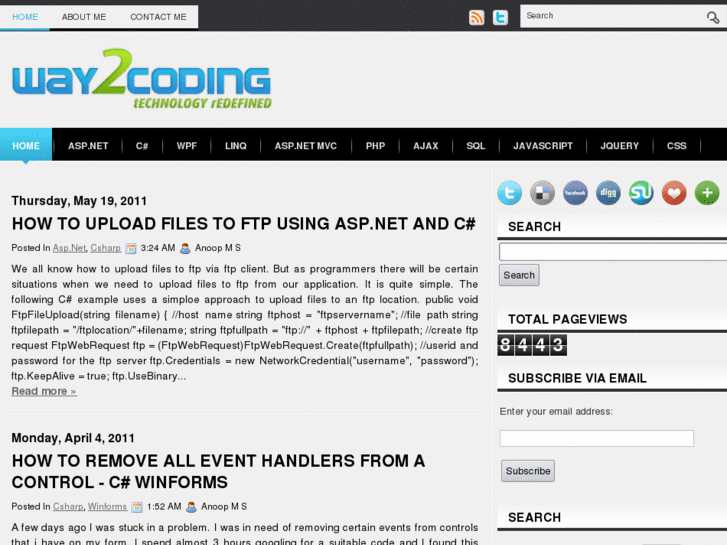Click calendar icon beside 1:52 AM
The height and width of the screenshot is (545, 727).
(137, 507)
